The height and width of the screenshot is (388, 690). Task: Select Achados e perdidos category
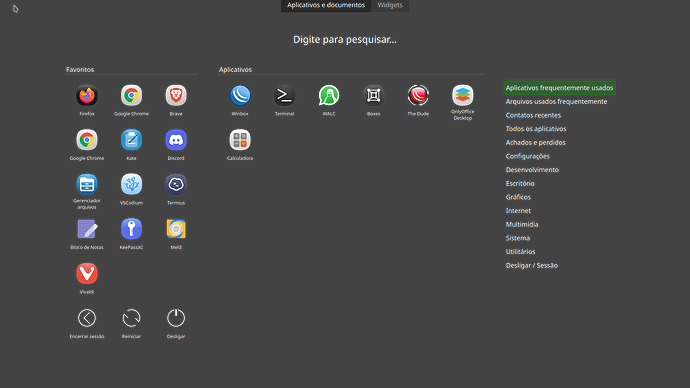point(536,143)
